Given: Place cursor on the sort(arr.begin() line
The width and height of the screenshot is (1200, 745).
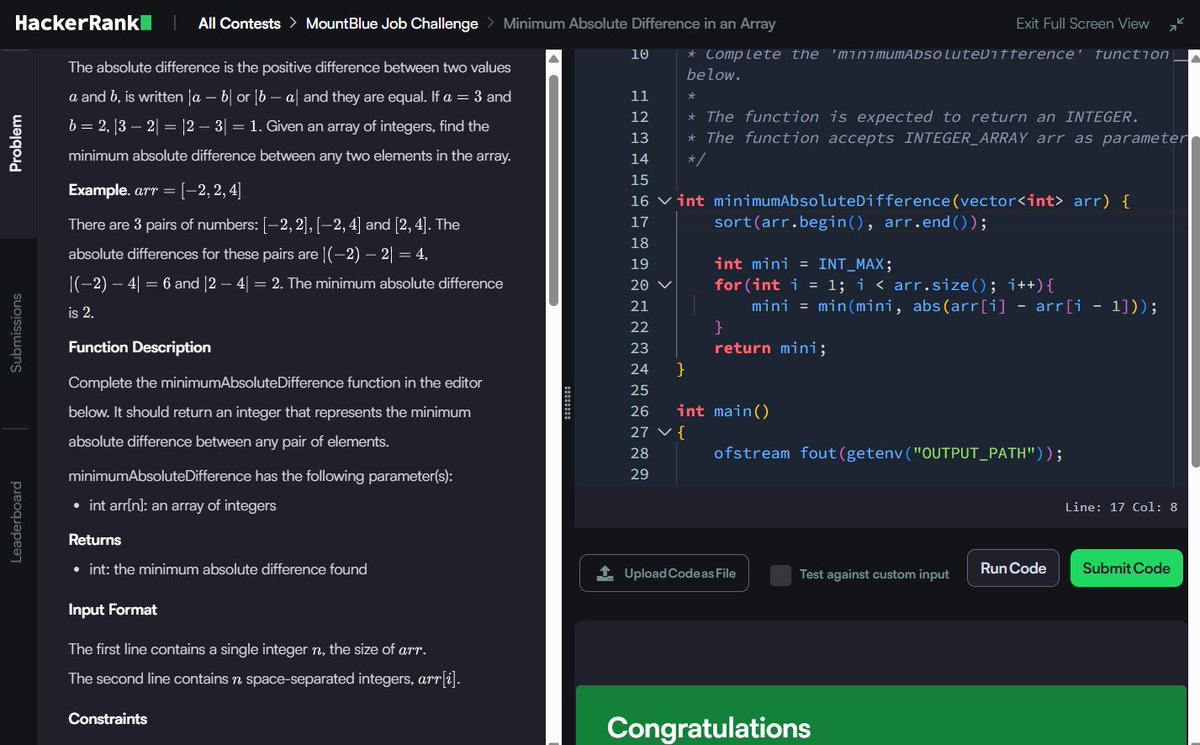Looking at the screenshot, I should click(850, 222).
